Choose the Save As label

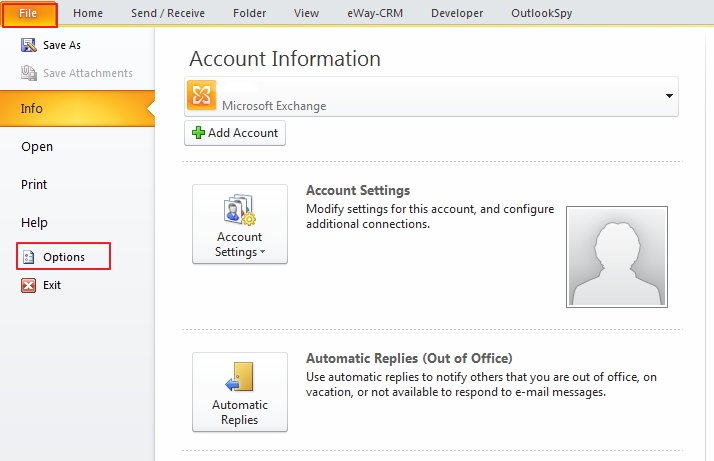click(x=62, y=45)
